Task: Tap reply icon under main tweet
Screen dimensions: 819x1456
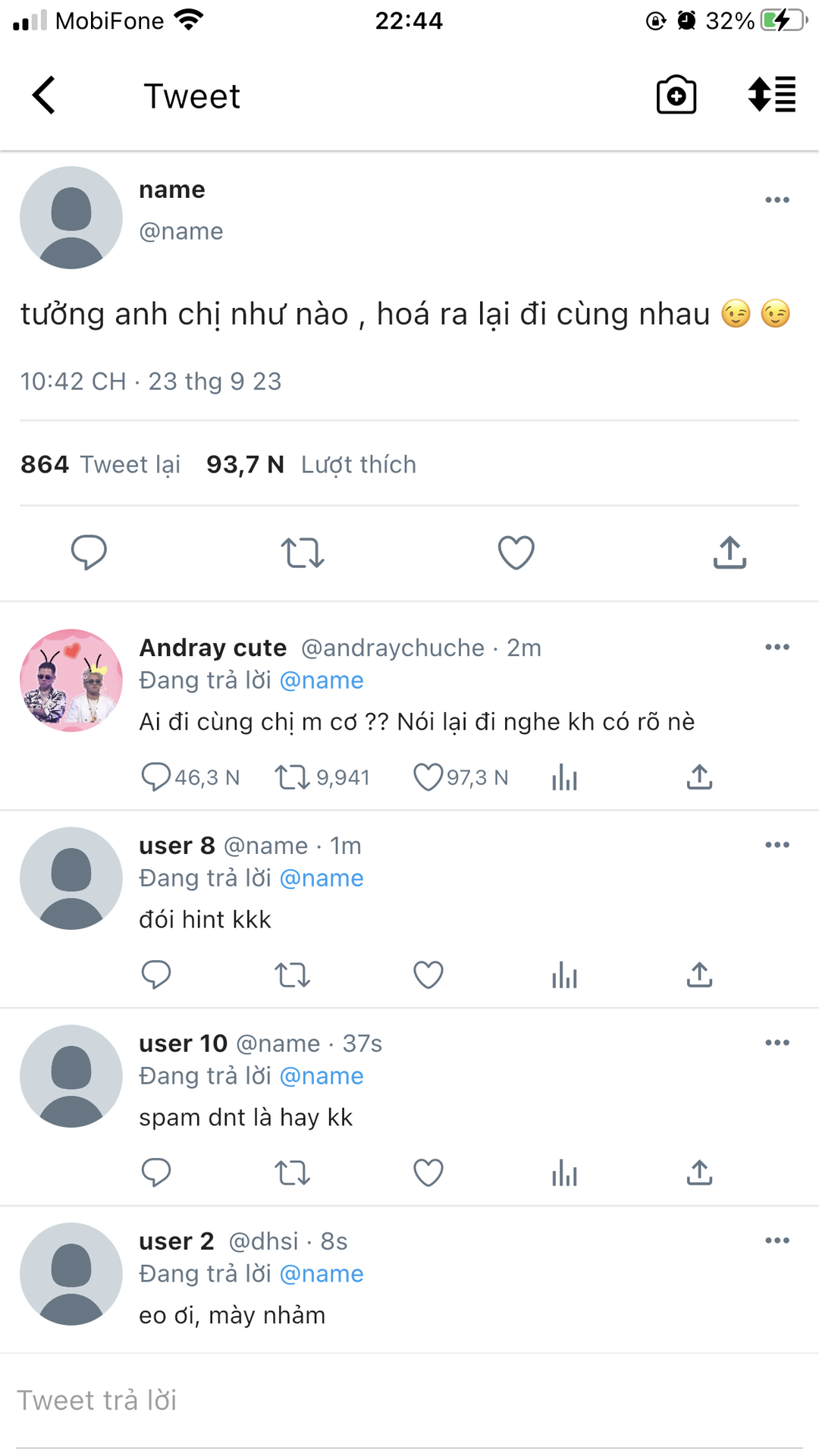Action: click(x=89, y=552)
